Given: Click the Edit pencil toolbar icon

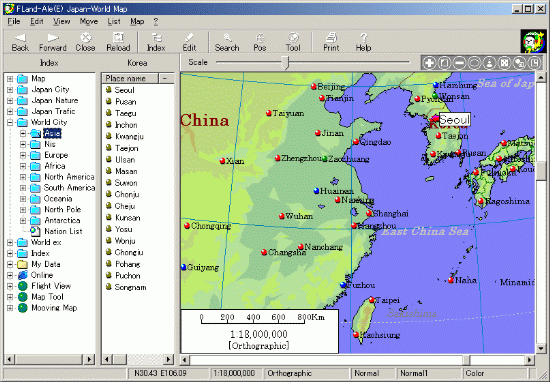Looking at the screenshot, I should (189, 42).
